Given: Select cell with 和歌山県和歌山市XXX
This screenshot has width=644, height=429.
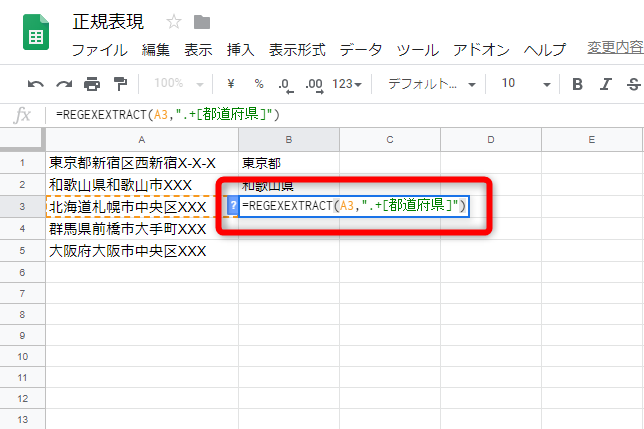Looking at the screenshot, I should [x=142, y=185].
